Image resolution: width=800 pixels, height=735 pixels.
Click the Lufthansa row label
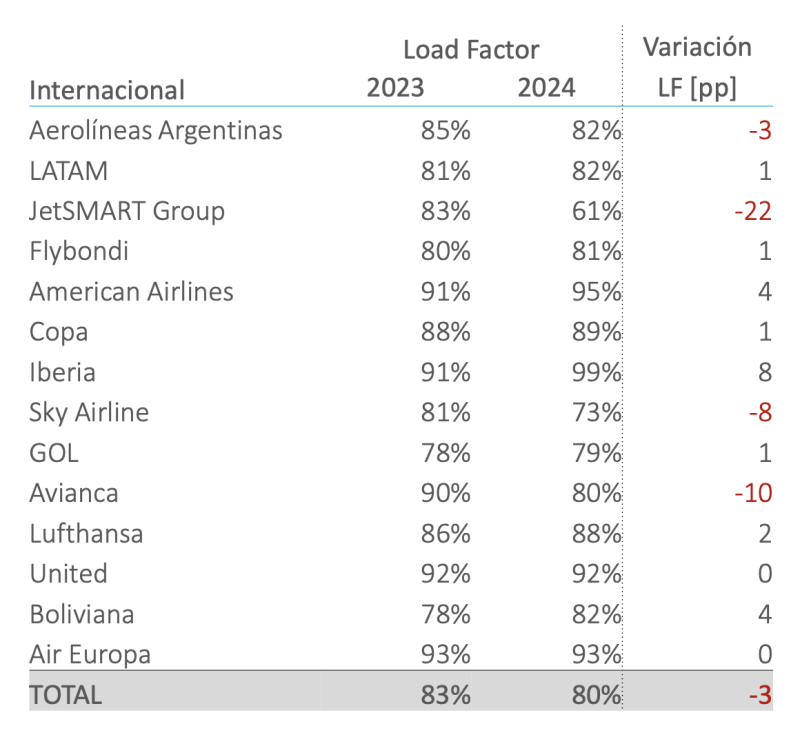click(86, 534)
